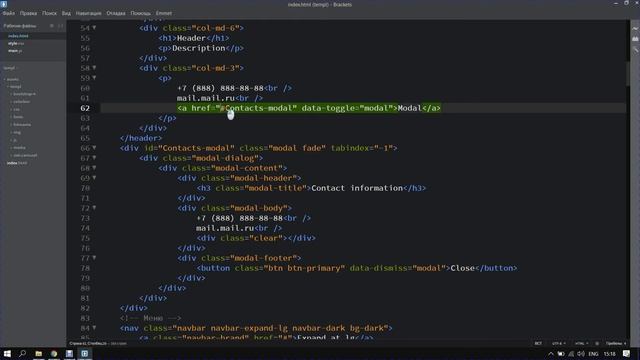Open the Extension Manager icon

tap(635, 39)
